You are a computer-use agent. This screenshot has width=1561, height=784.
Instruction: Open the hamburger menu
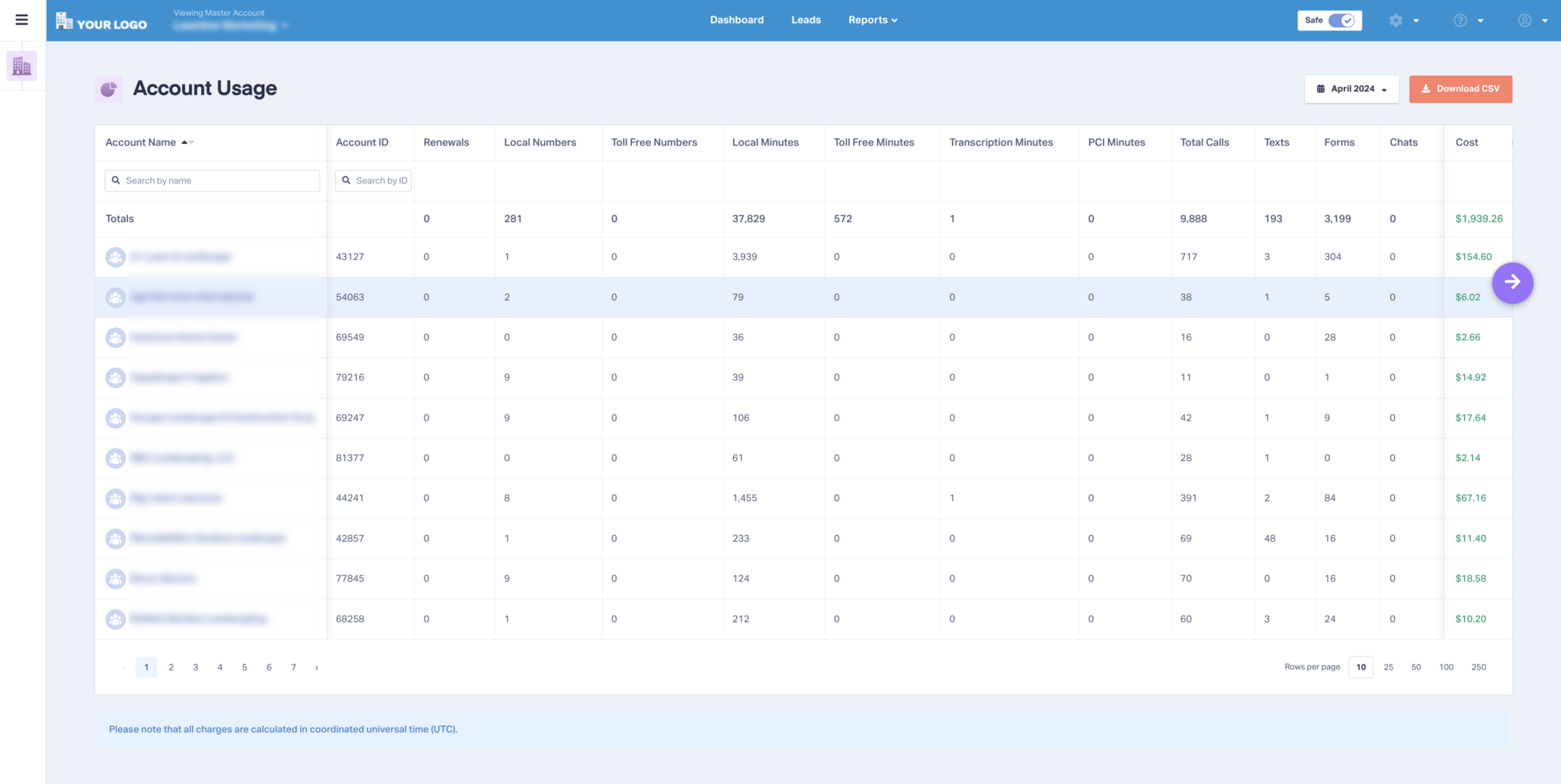coord(21,20)
